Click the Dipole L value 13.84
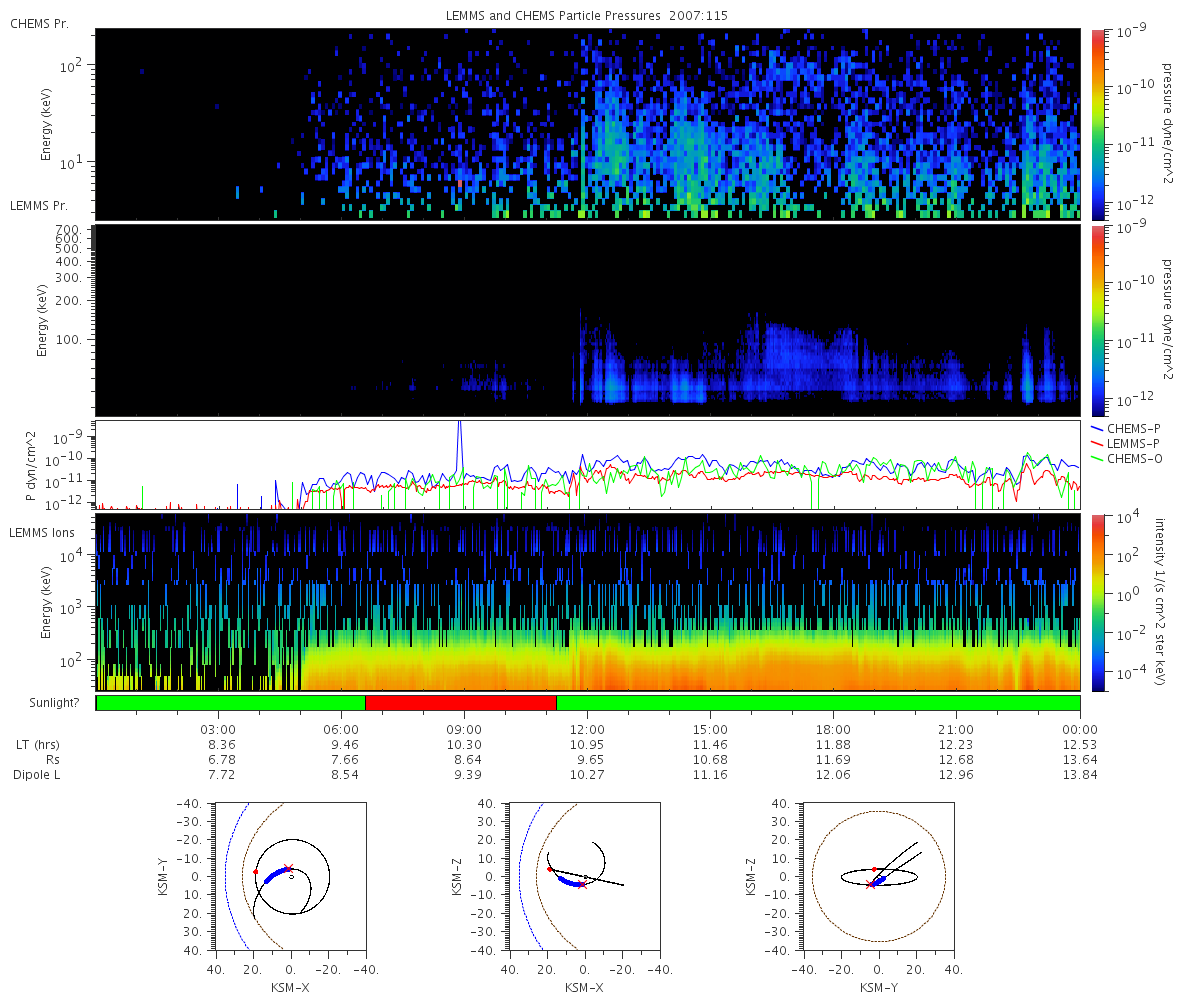1200x1000 pixels. point(1080,775)
